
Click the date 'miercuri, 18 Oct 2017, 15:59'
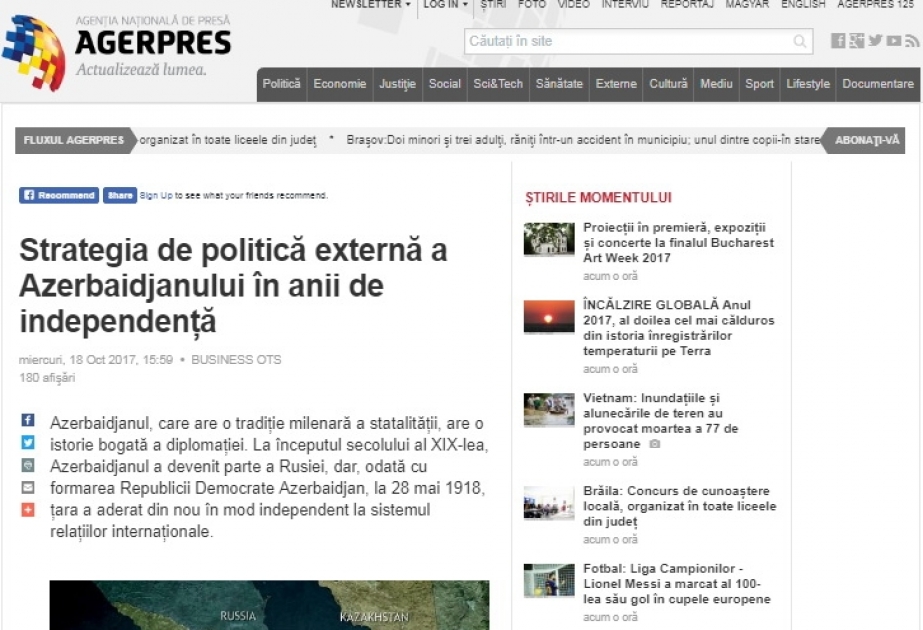pyautogui.click(x=96, y=360)
